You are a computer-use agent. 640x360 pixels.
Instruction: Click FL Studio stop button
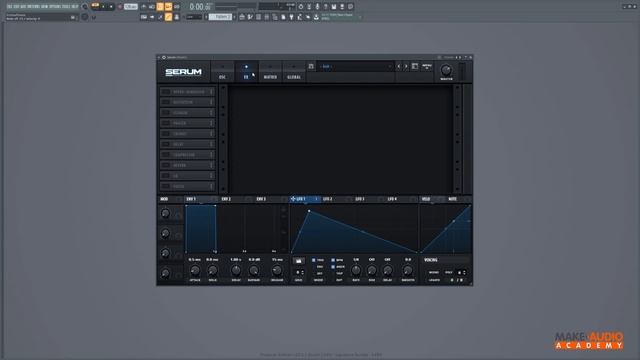pyautogui.click(x=111, y=7)
